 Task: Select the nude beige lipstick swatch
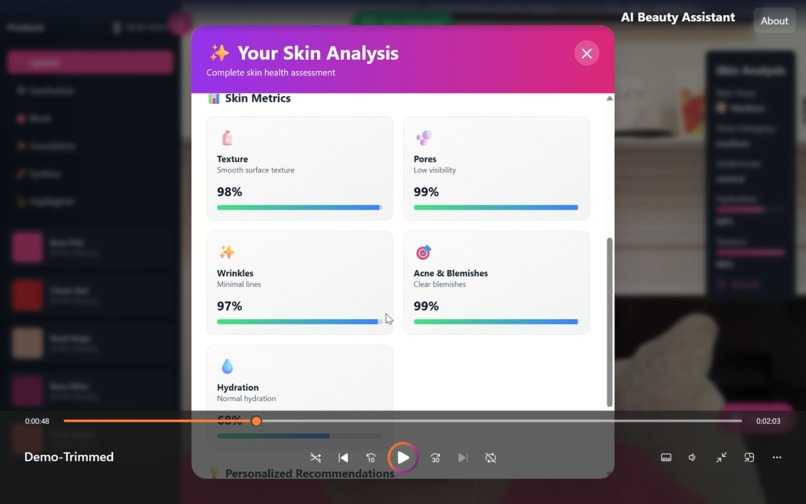click(x=27, y=343)
